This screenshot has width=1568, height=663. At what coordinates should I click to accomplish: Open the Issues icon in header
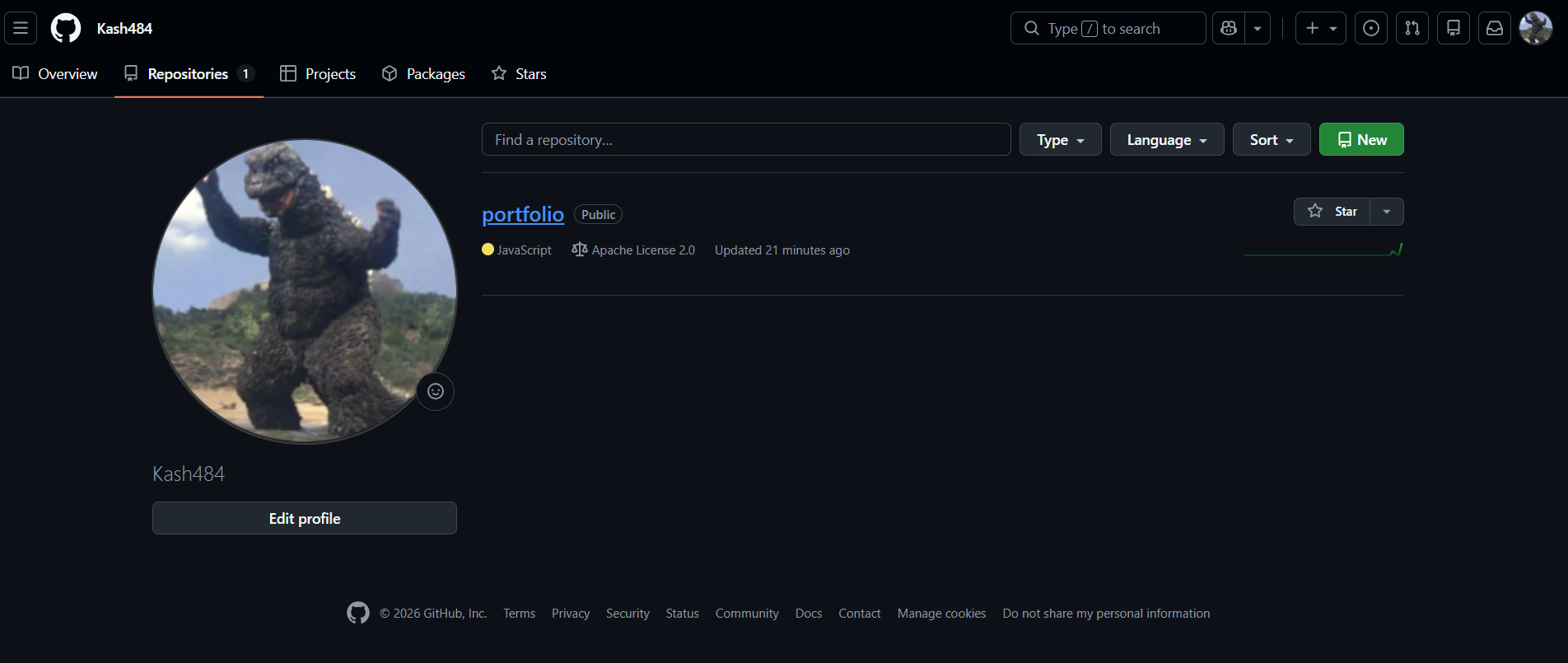(x=1371, y=28)
